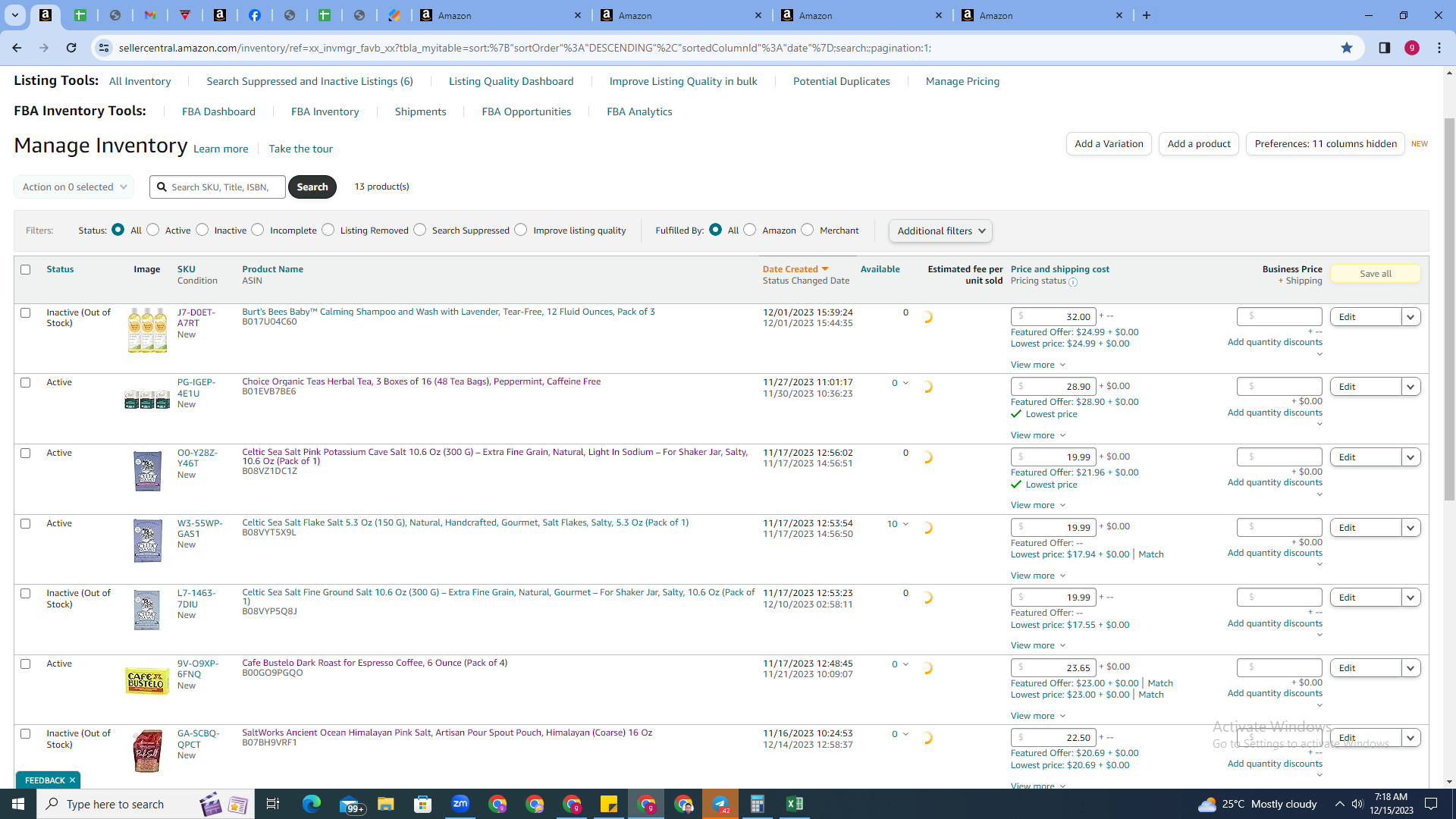Open Edit dropdown arrow for Cafe Bustelo row

coord(1410,668)
